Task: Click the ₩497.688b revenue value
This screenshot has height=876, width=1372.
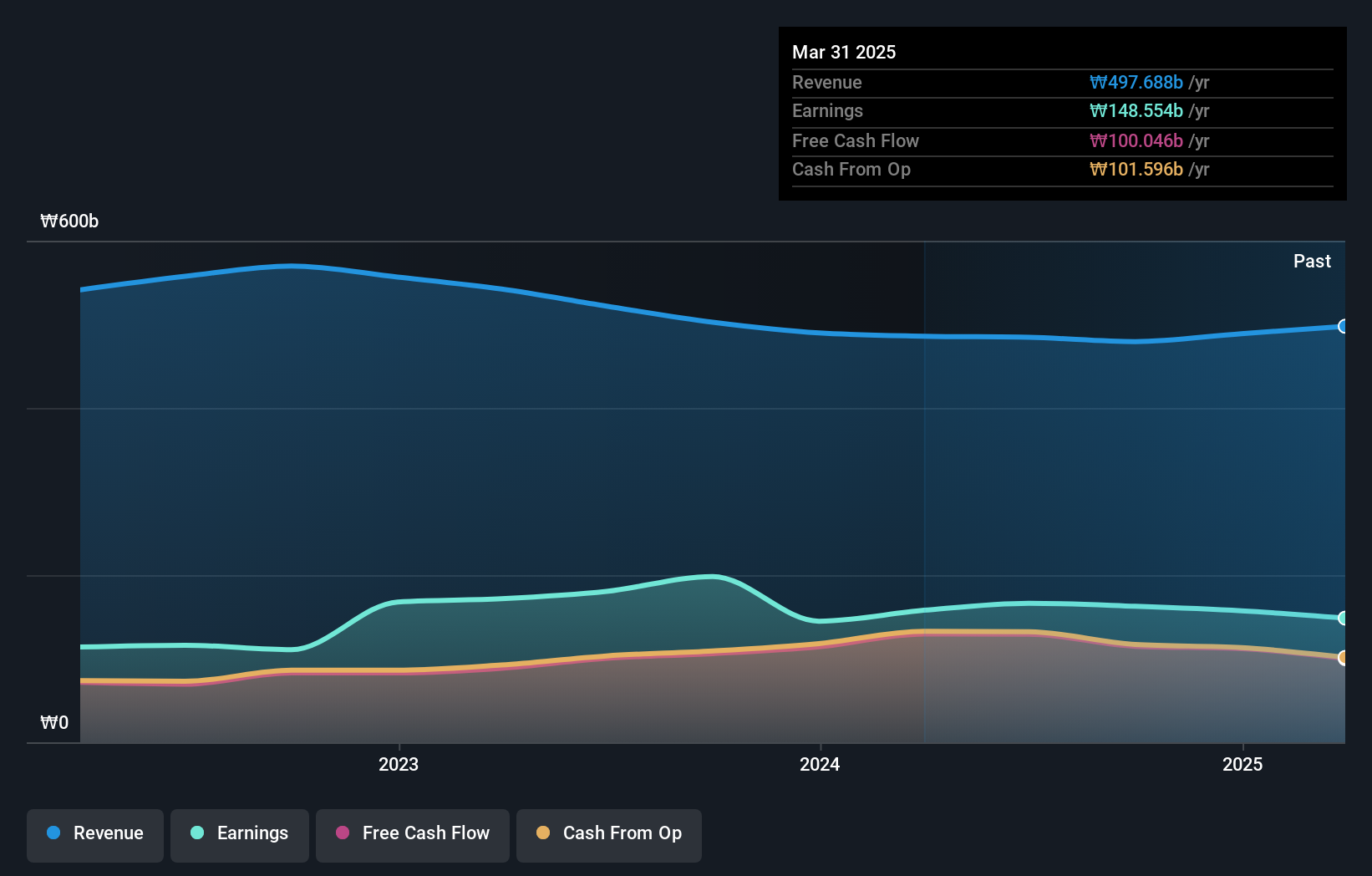Action: coord(1136,82)
